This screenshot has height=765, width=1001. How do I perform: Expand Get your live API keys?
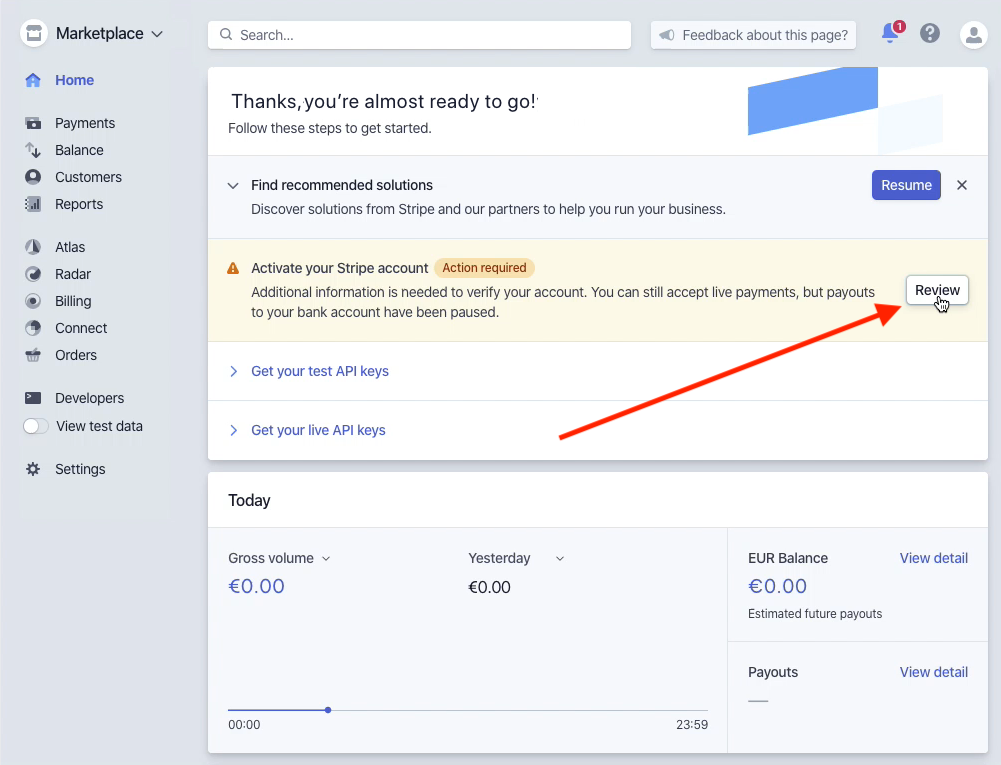(x=317, y=429)
